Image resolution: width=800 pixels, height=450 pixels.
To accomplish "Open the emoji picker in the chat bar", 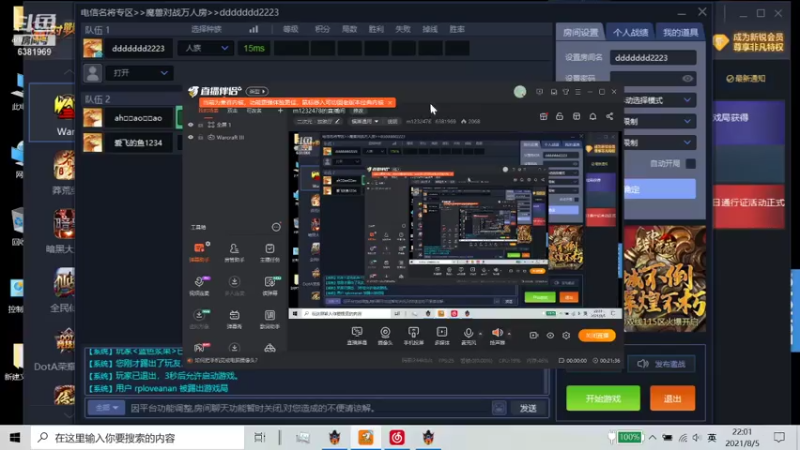I will (x=499, y=408).
